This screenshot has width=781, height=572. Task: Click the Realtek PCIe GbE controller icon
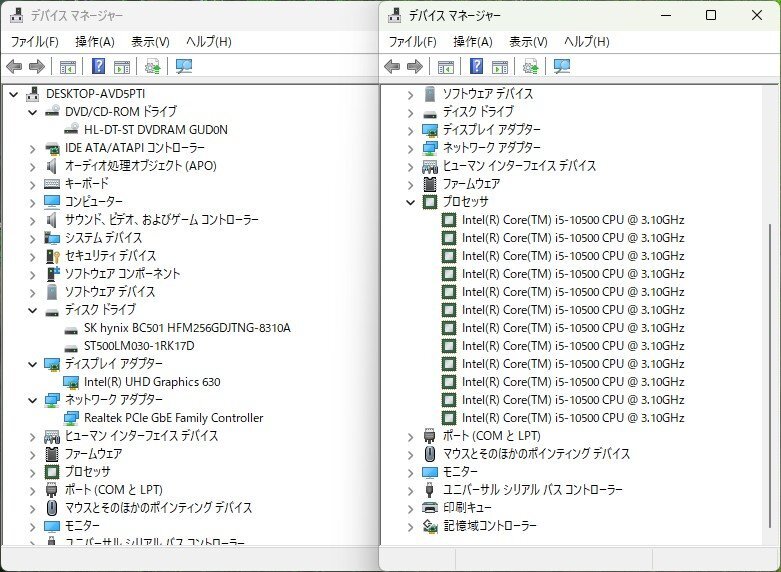(x=71, y=418)
